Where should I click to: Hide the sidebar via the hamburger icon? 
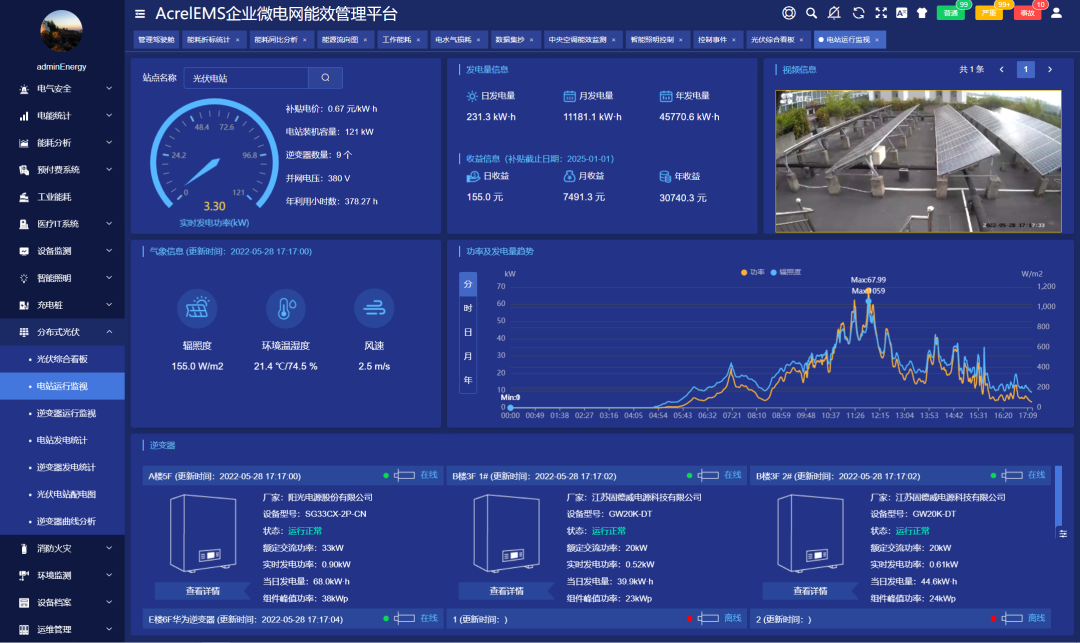pos(139,14)
